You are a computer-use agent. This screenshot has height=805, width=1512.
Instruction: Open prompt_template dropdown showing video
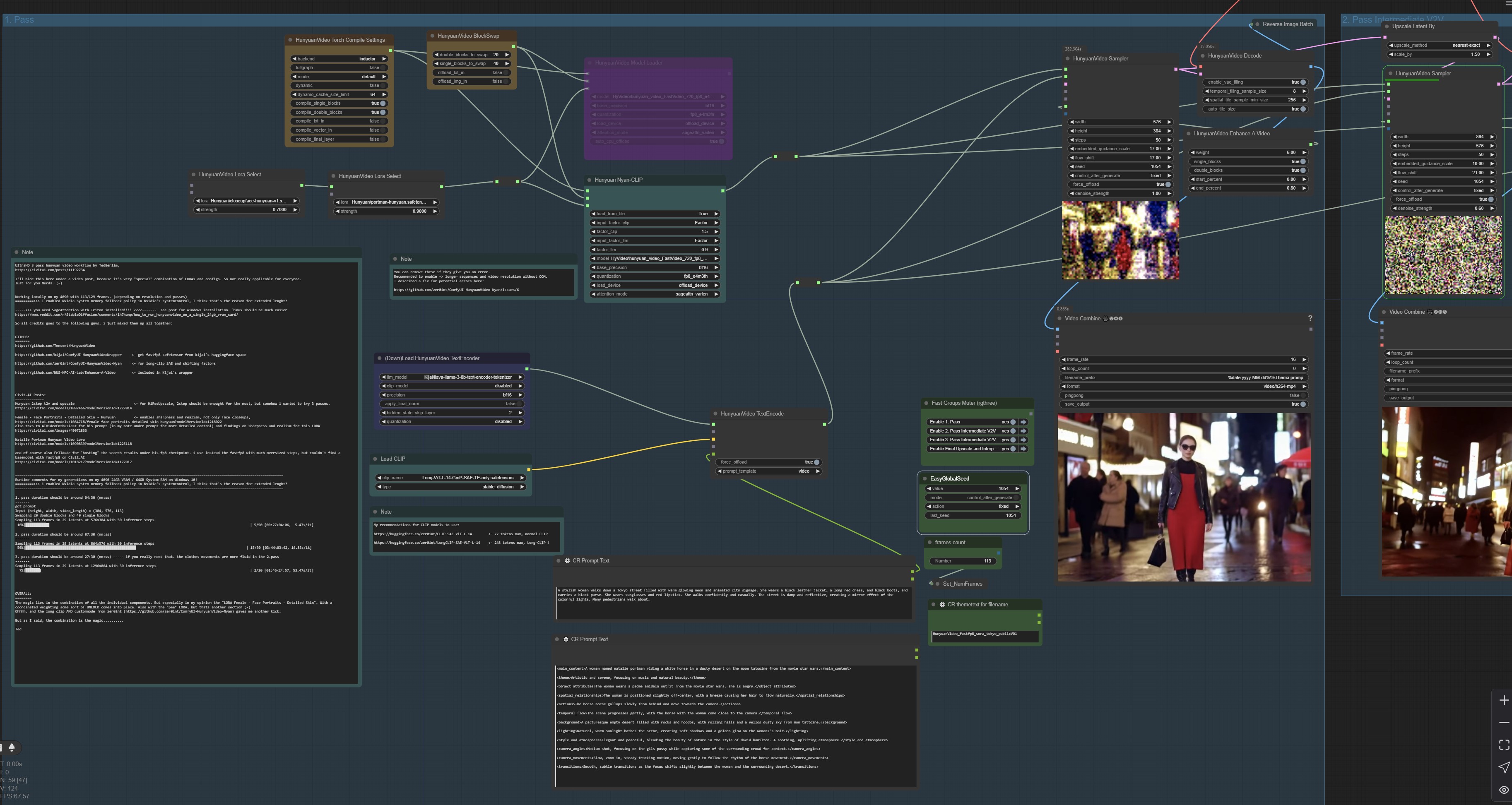(x=769, y=471)
